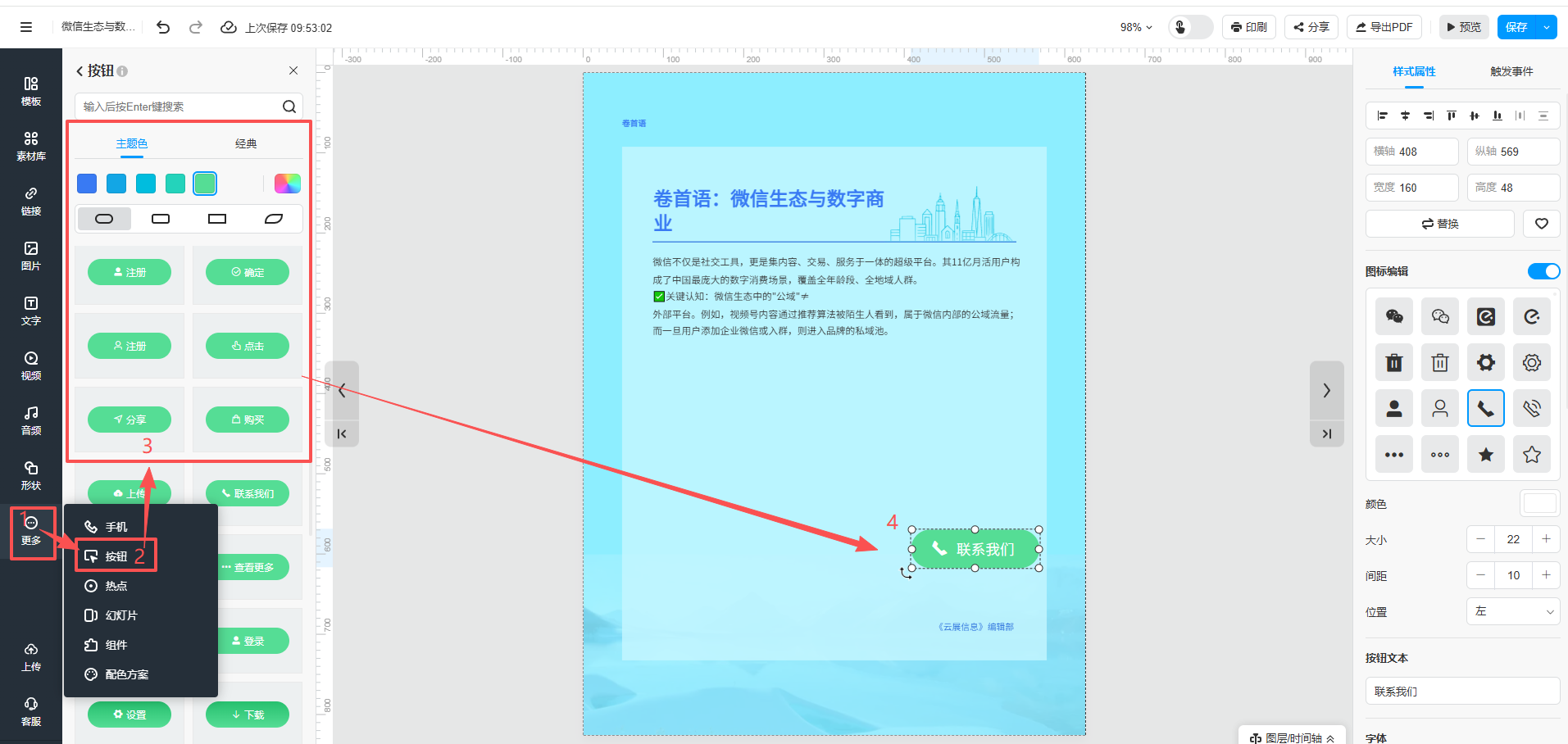Select the pill-shaped button style

(x=104, y=219)
